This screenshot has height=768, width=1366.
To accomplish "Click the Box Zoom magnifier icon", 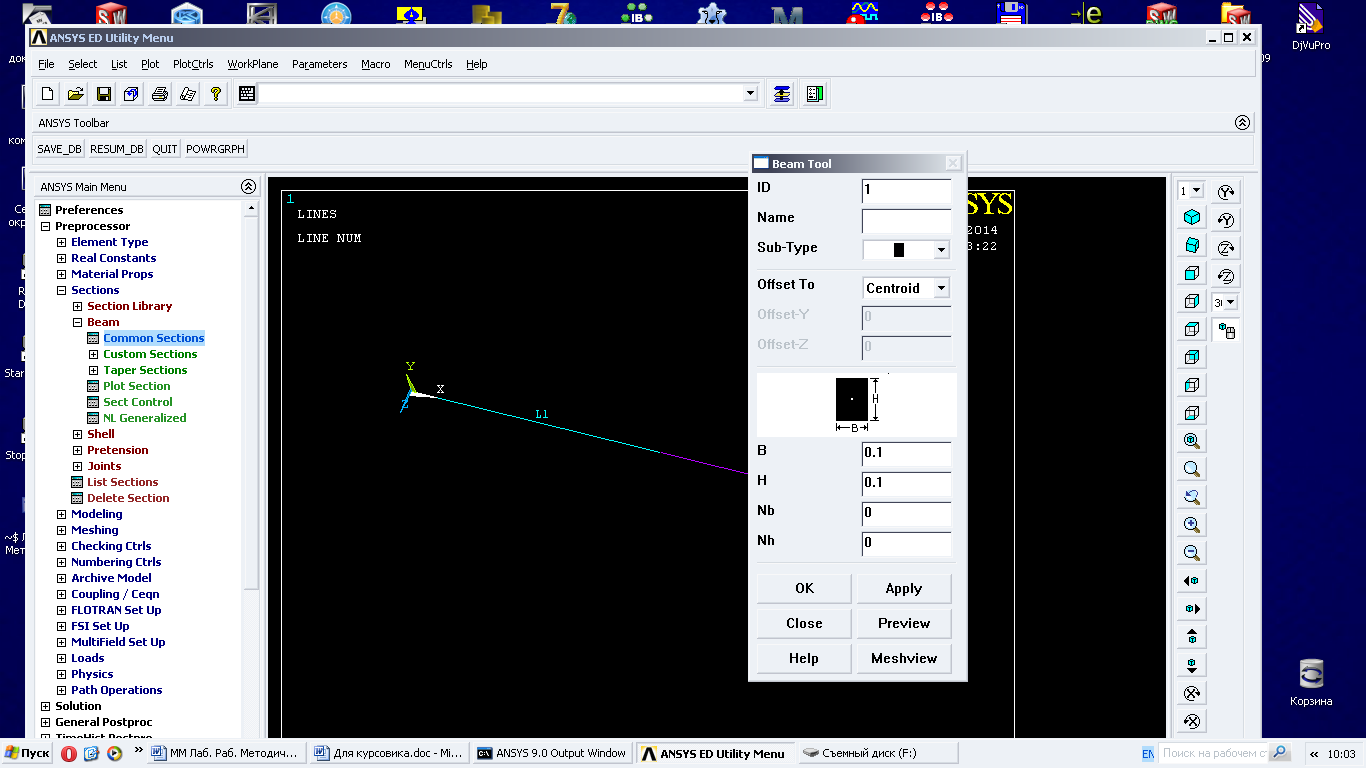I will (1192, 469).
